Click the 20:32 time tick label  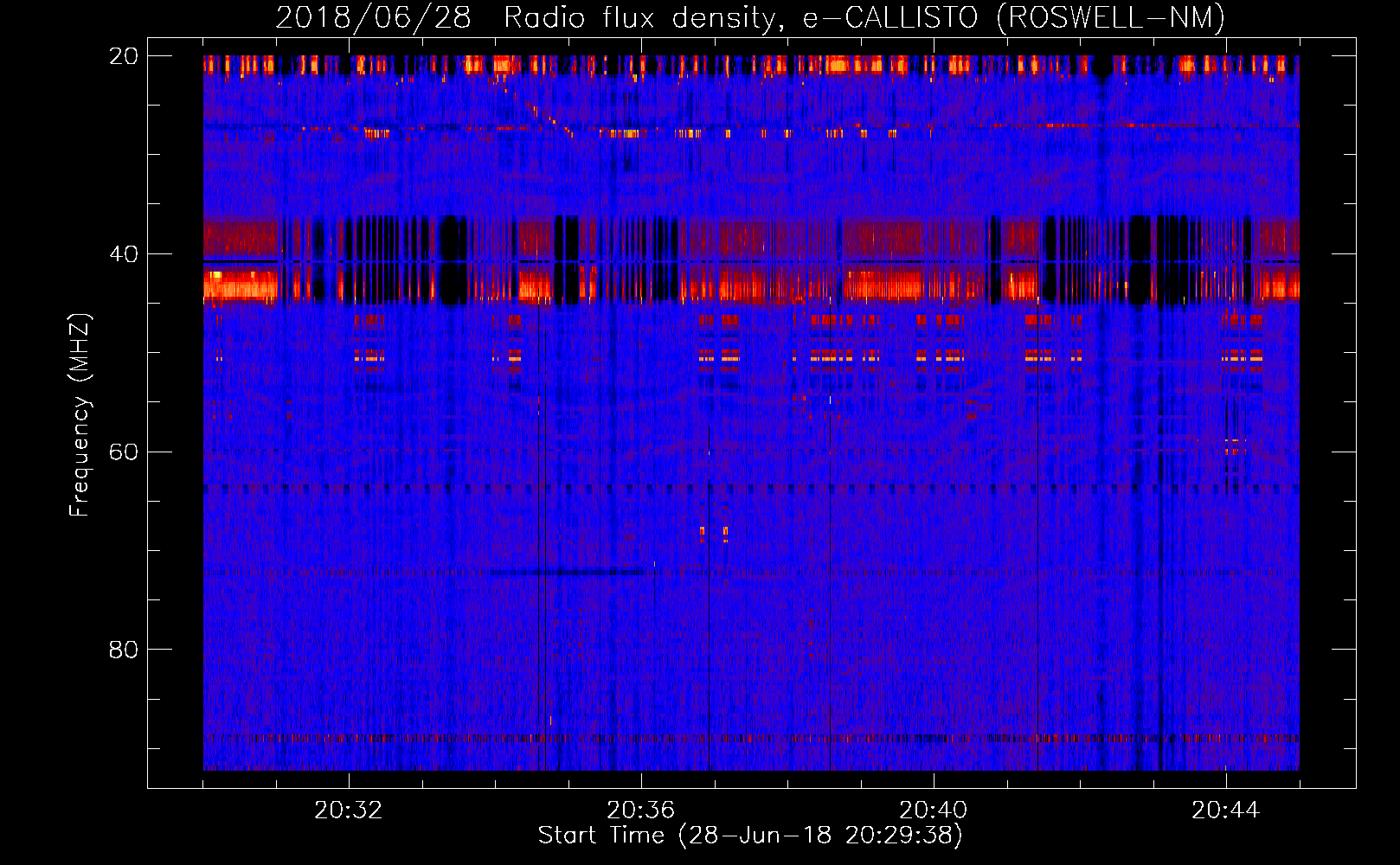coord(349,810)
